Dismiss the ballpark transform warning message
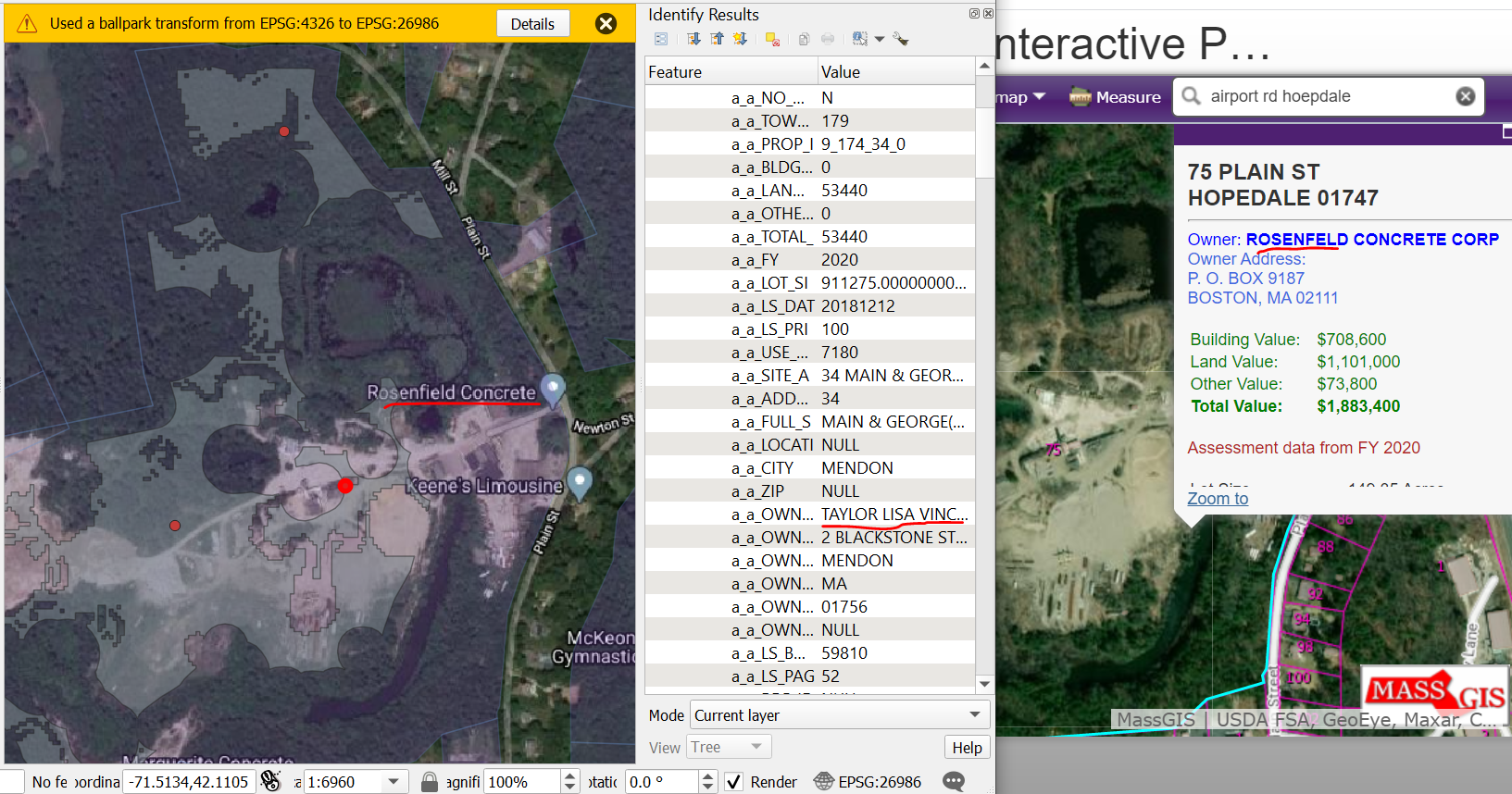Screen dimensions: 1512x794 coord(606,24)
